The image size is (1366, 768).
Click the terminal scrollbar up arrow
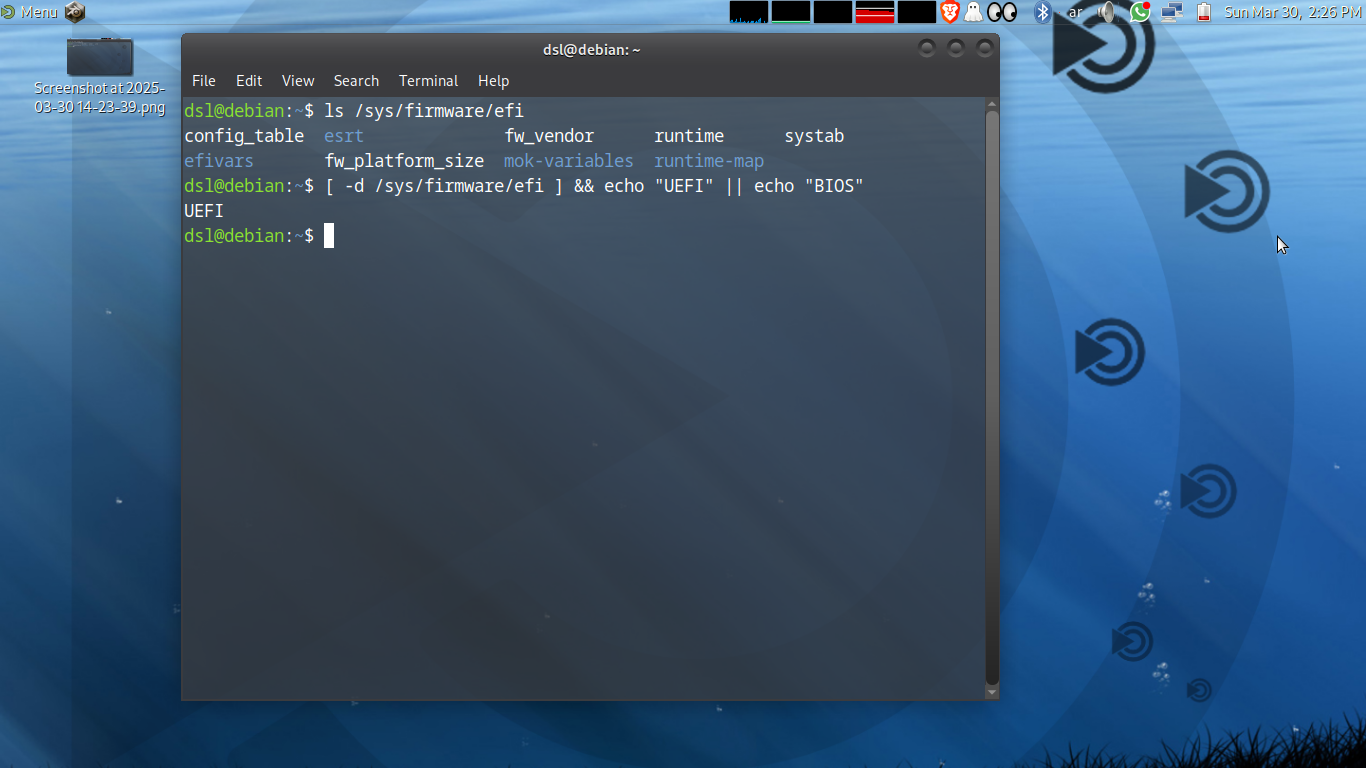pos(992,103)
